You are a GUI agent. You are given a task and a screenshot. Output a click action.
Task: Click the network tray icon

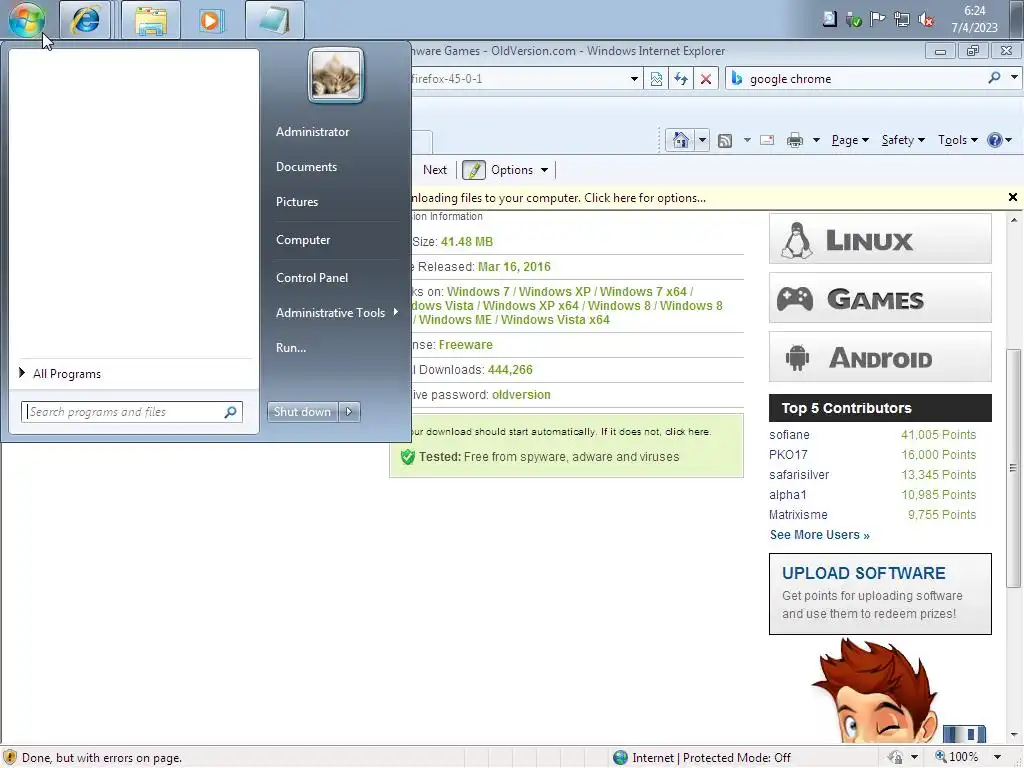(902, 19)
